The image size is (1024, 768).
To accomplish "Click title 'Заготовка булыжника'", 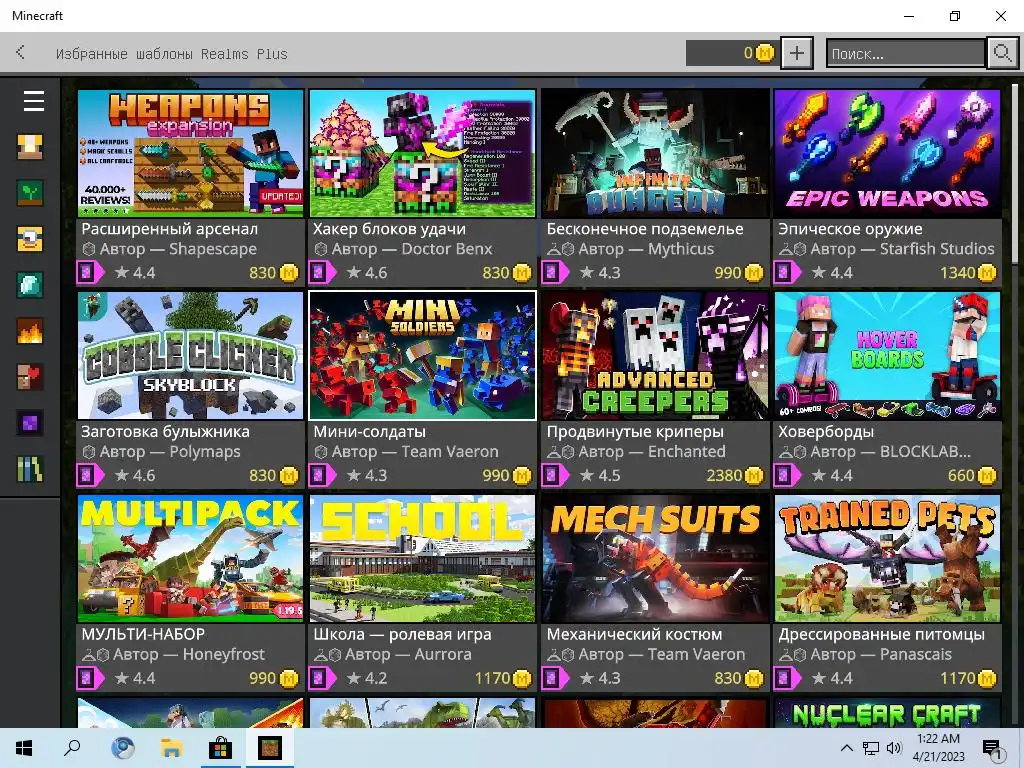I will coord(165,432).
